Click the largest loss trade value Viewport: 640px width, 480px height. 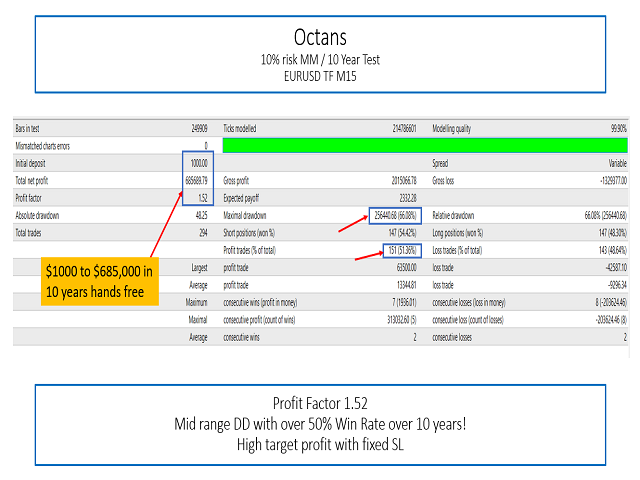(x=616, y=267)
